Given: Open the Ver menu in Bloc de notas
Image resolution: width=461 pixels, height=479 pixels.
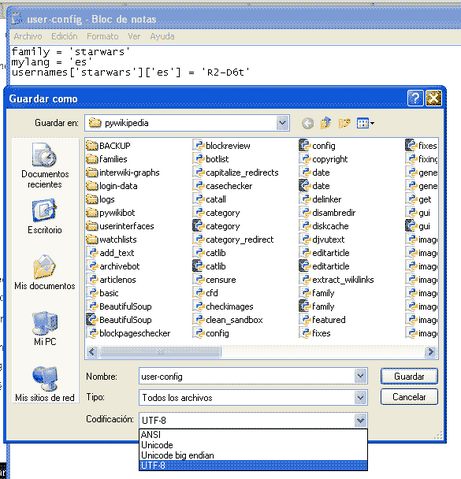Looking at the screenshot, I should (x=134, y=36).
